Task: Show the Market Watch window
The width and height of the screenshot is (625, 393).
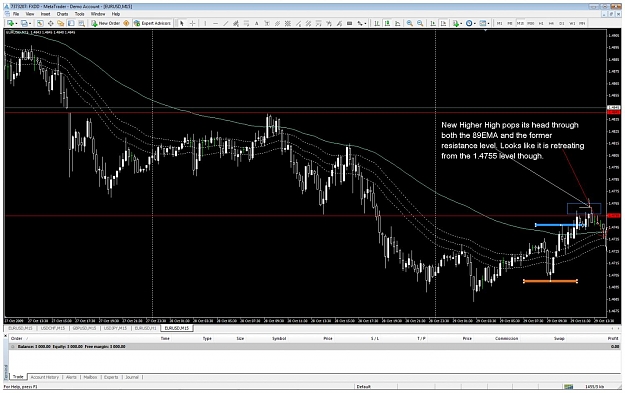Action: point(40,23)
